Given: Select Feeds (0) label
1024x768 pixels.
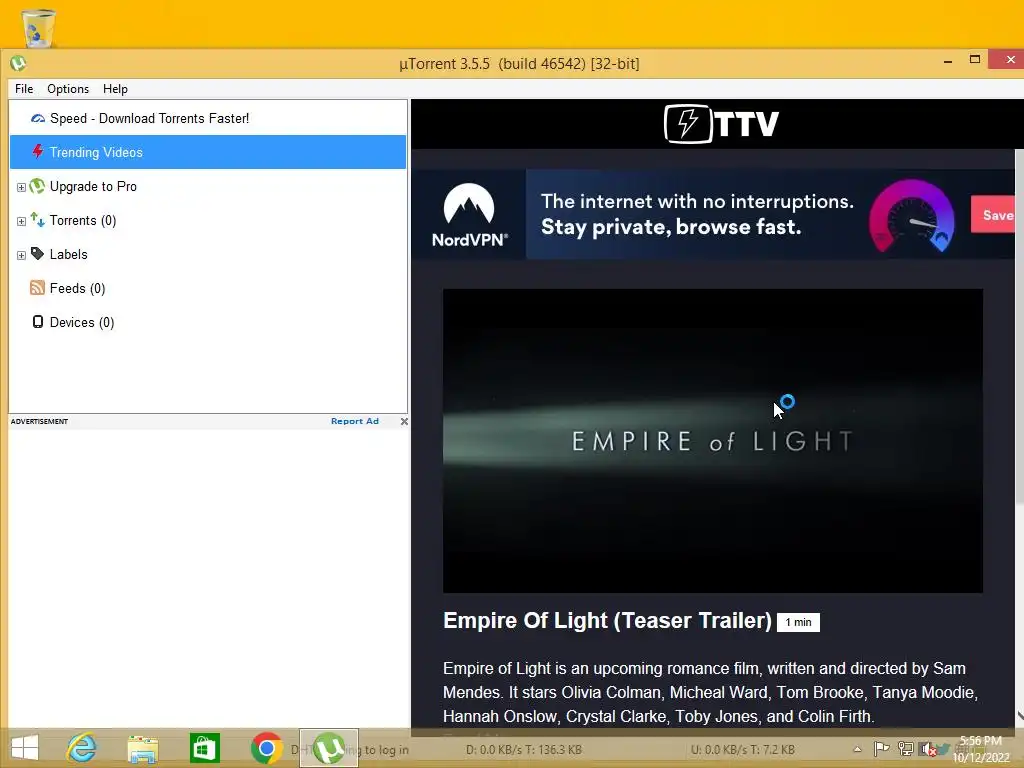Looking at the screenshot, I should point(77,289).
